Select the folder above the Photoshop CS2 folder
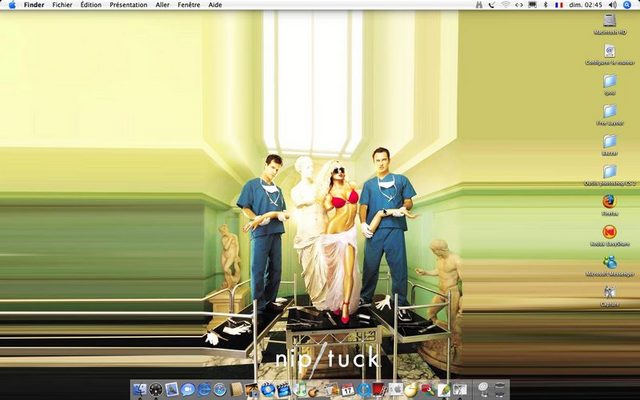The height and width of the screenshot is (400, 640). click(x=610, y=141)
